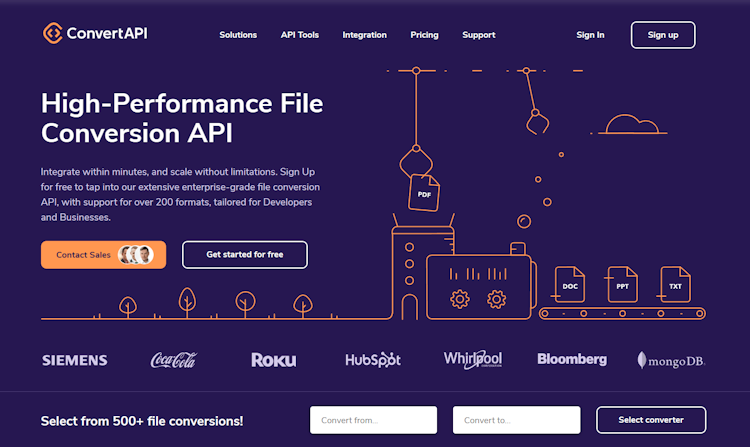Click the 'Select from 500+ file conversions!' text
This screenshot has width=750, height=447.
click(142, 421)
